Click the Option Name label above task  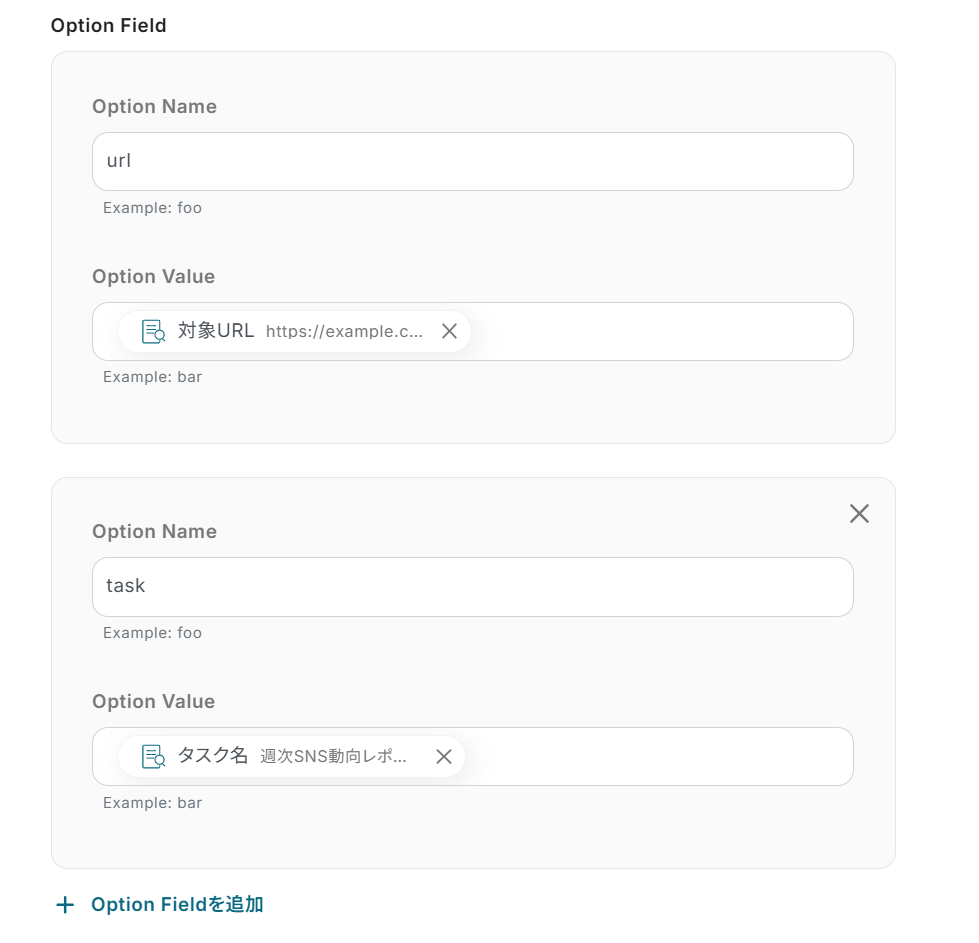pos(154,532)
